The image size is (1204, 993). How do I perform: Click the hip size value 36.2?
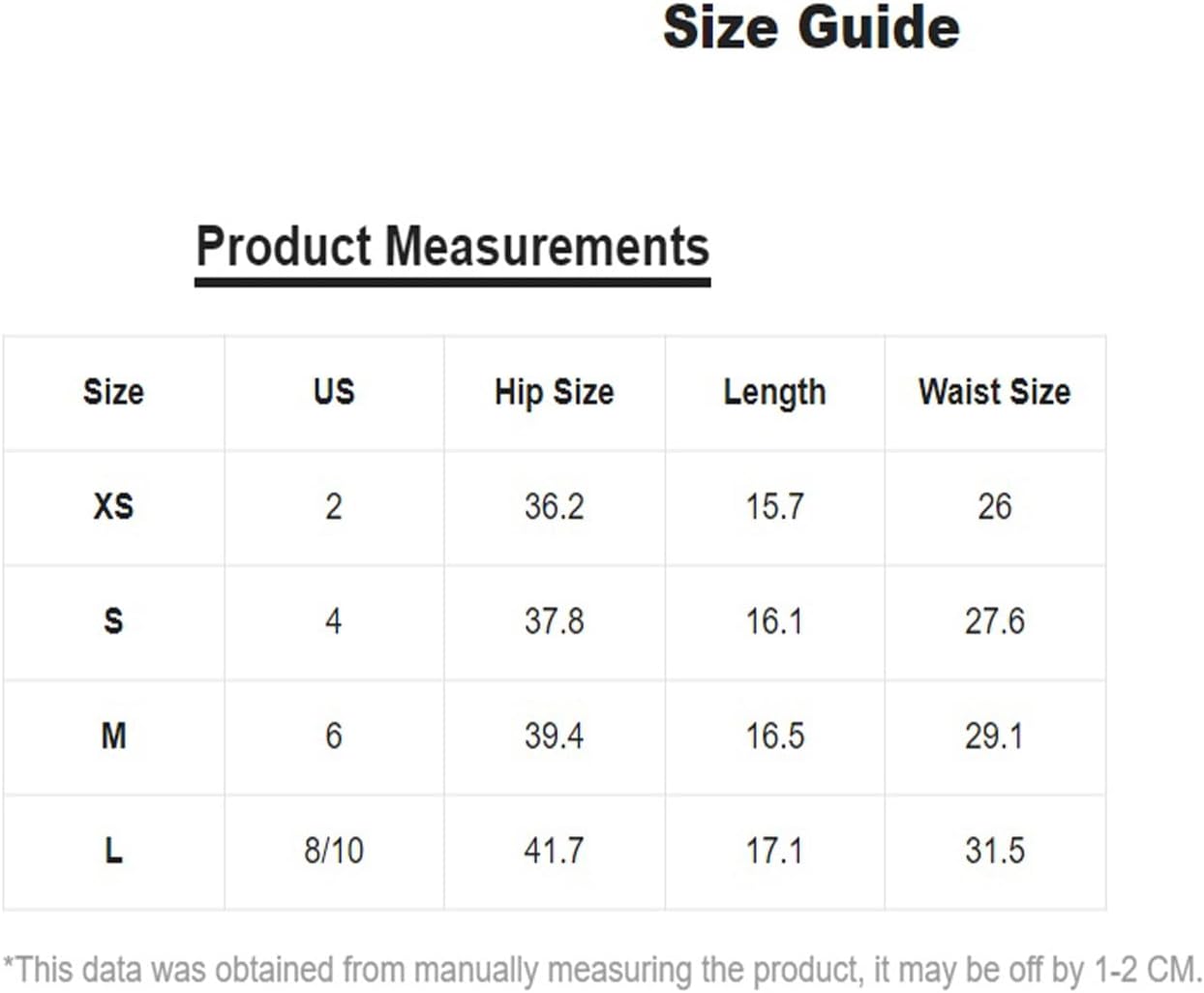point(555,506)
